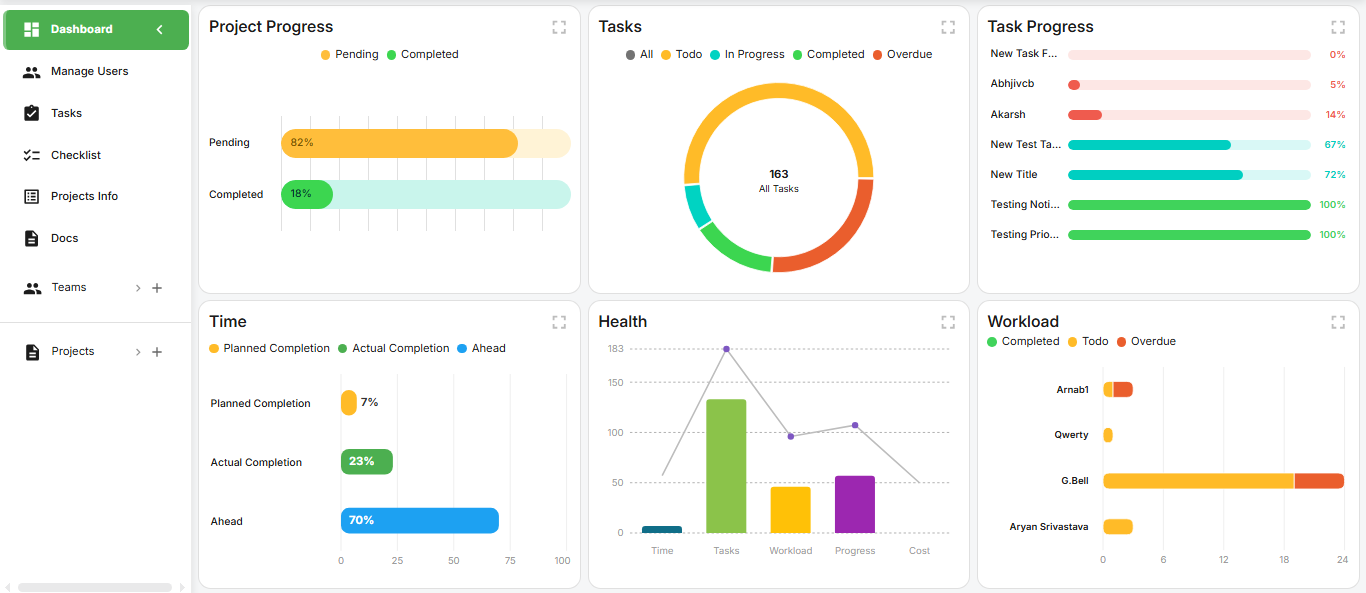1366x593 pixels.
Task: Toggle Pending legend in Project Progress
Action: tap(349, 55)
